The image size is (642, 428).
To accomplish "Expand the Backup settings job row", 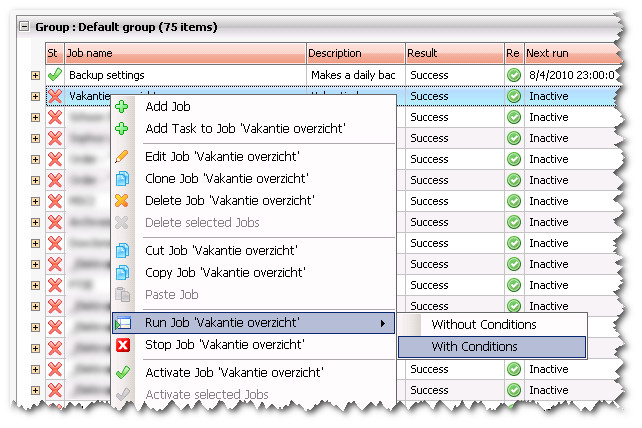I will point(36,75).
